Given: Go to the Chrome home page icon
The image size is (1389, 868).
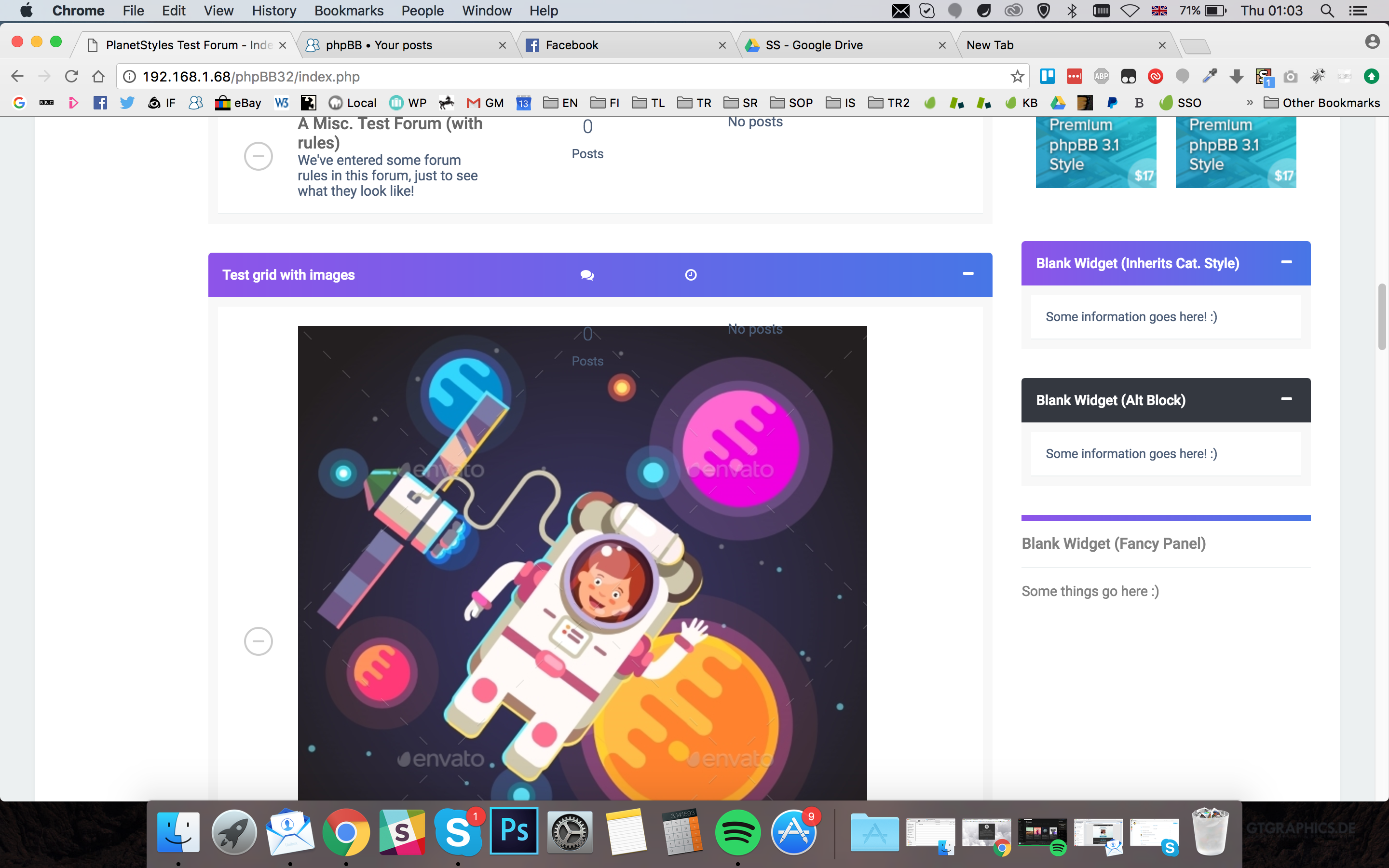Looking at the screenshot, I should (99, 76).
